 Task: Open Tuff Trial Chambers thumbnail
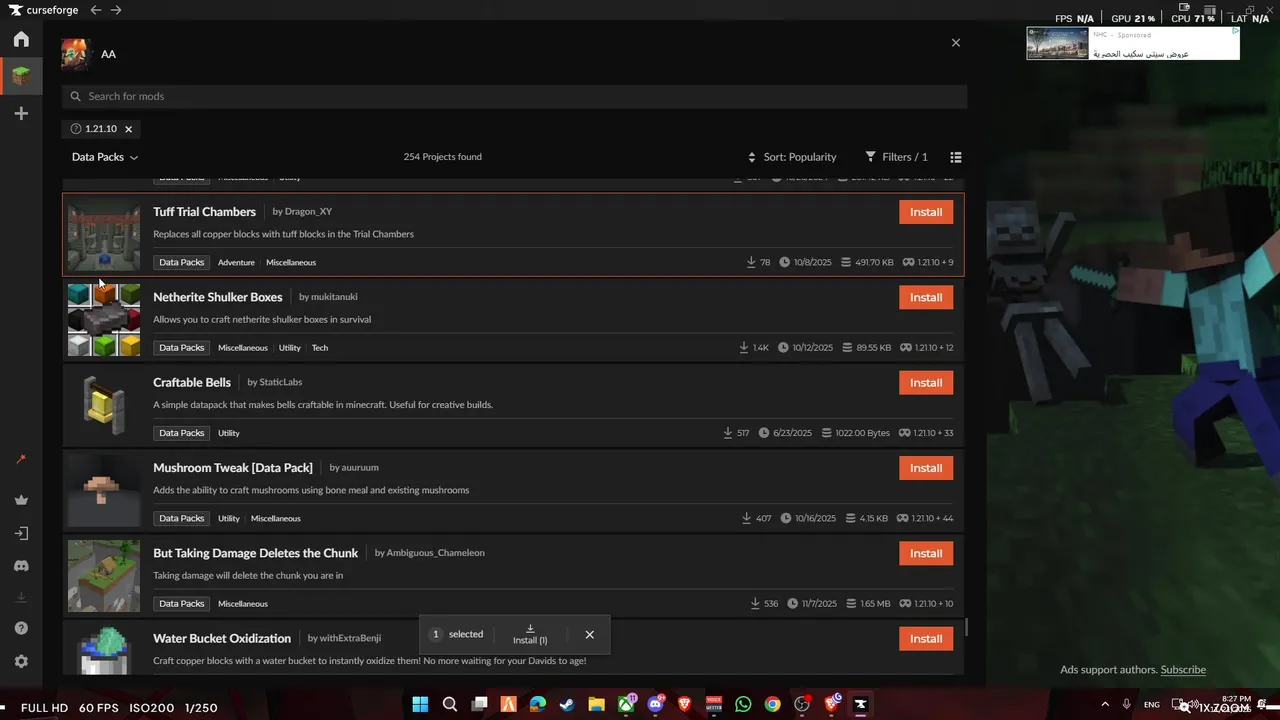104,235
